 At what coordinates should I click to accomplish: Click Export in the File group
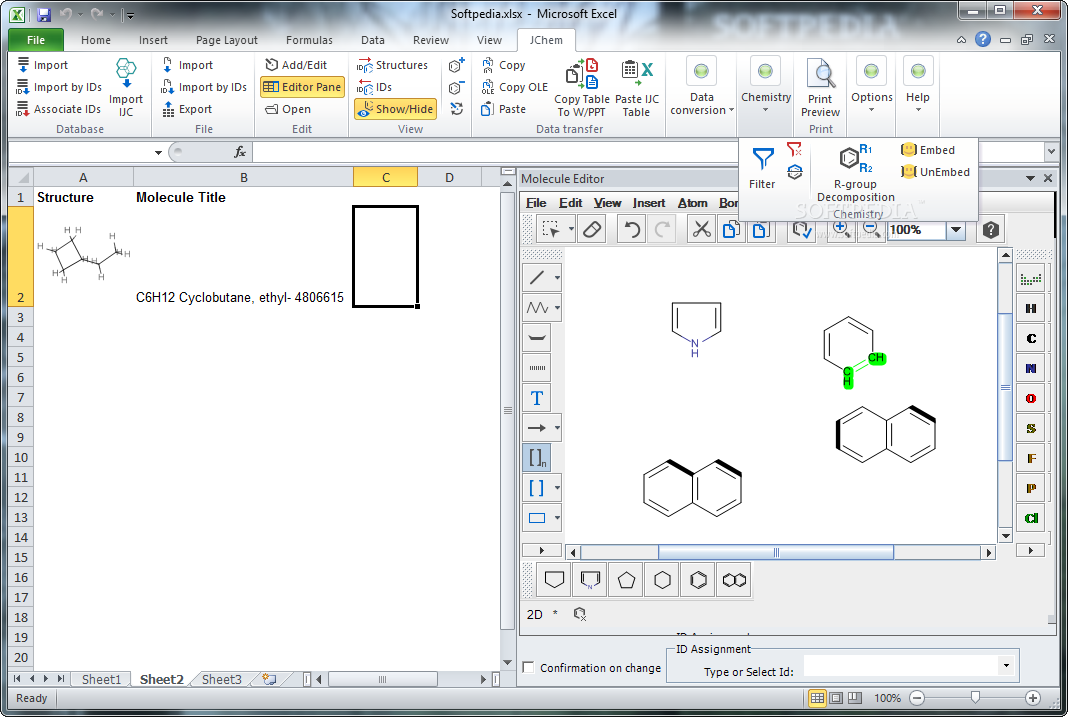point(187,109)
